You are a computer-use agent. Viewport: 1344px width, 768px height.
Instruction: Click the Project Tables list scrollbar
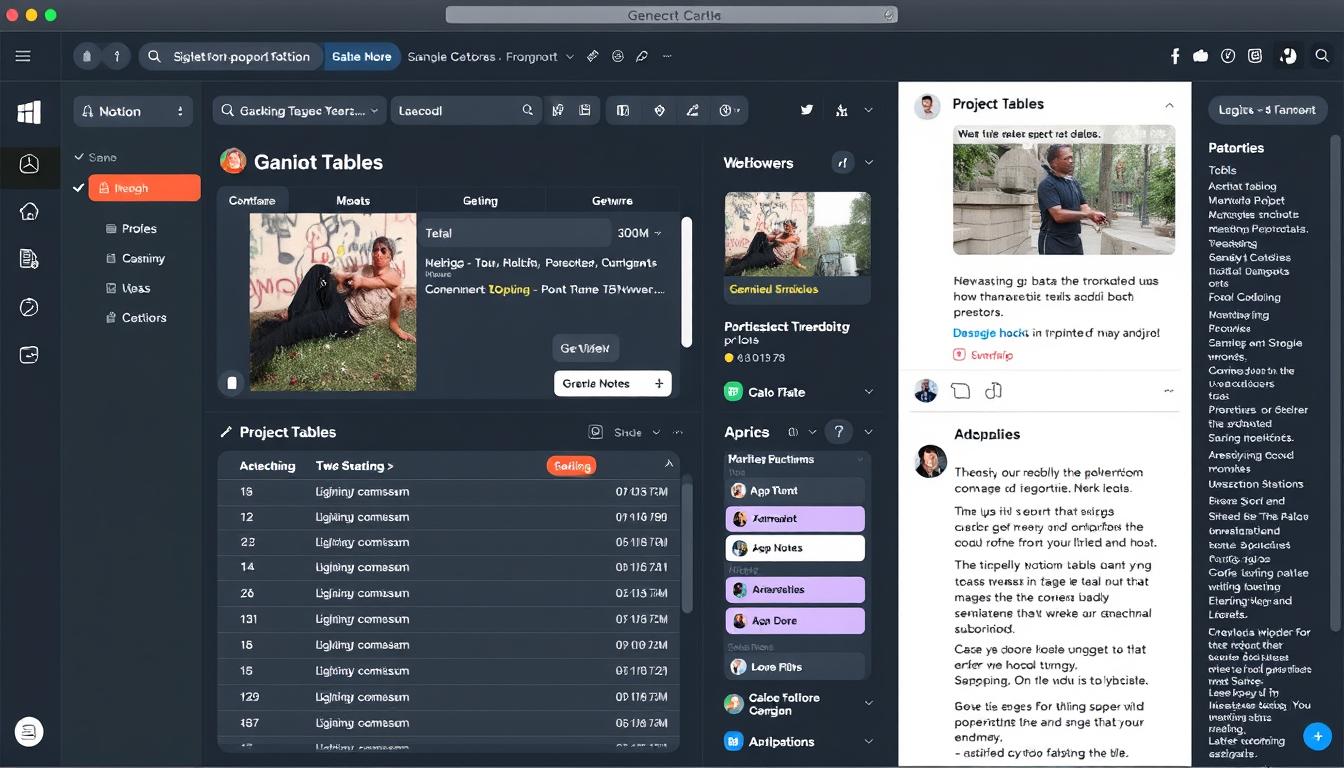[686, 548]
